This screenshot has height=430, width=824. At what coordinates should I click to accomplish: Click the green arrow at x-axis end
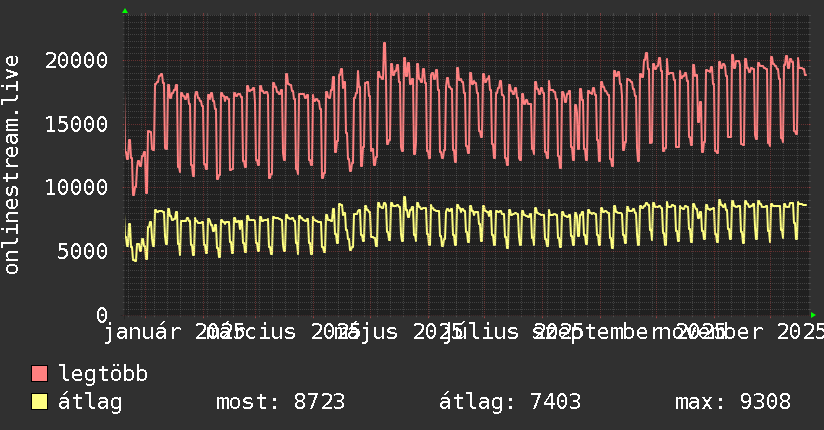click(813, 315)
